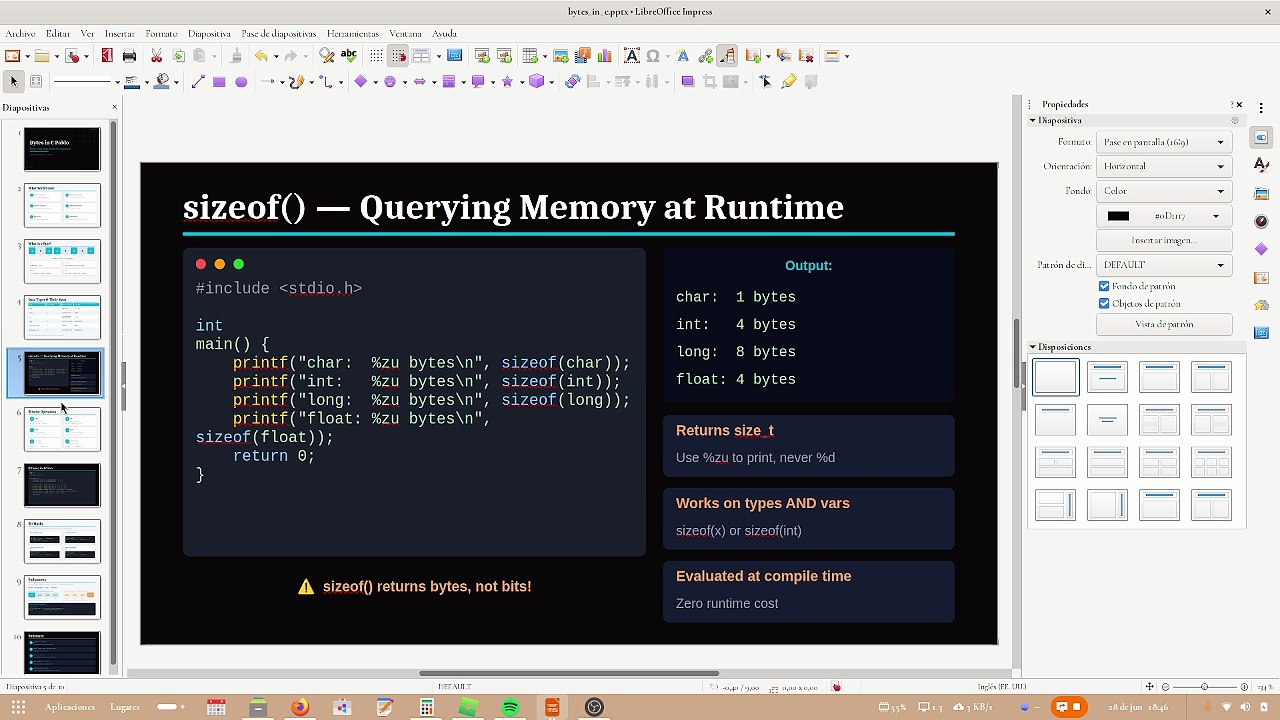Image resolution: width=1280 pixels, height=720 pixels.
Task: Open the Slide Transition sidebar deck
Action: tap(1261, 277)
